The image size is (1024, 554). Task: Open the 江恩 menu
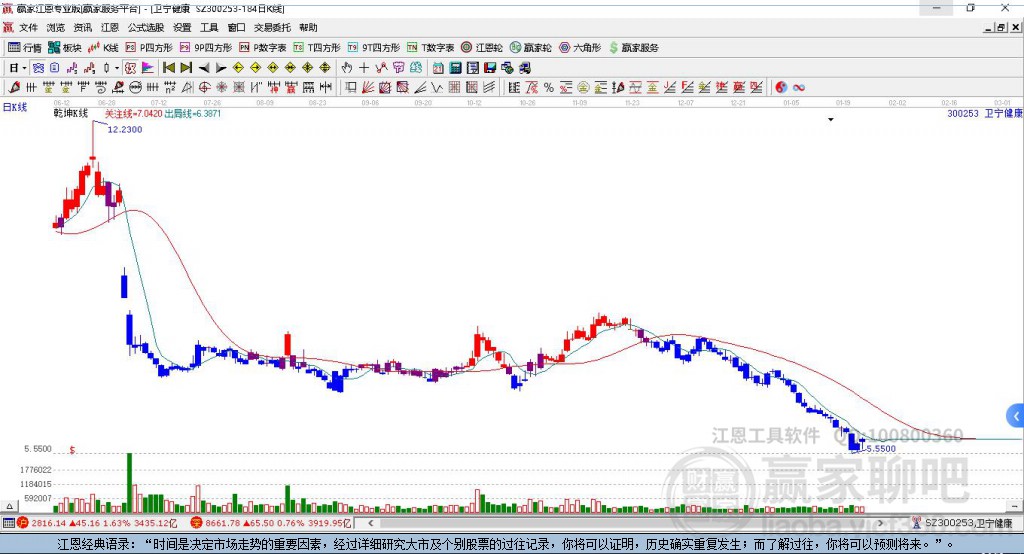coord(110,27)
